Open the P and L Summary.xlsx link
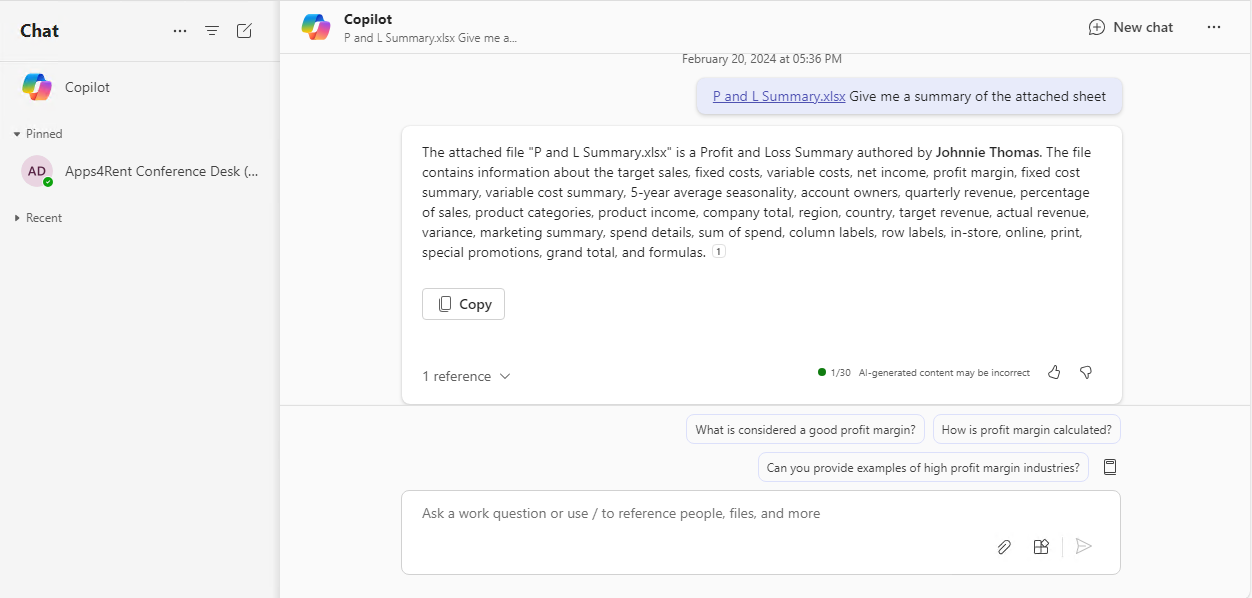1252x598 pixels. 779,96
